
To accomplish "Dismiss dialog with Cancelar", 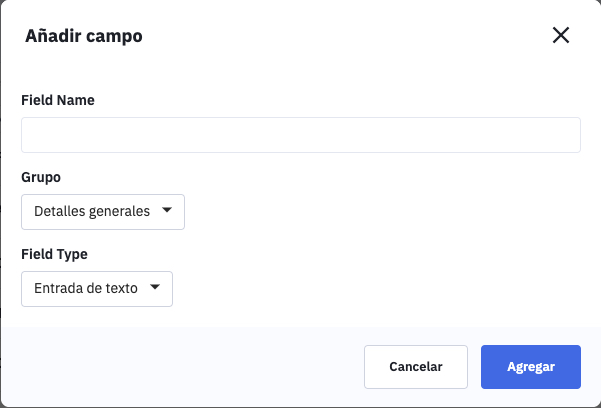I will click(x=416, y=367).
